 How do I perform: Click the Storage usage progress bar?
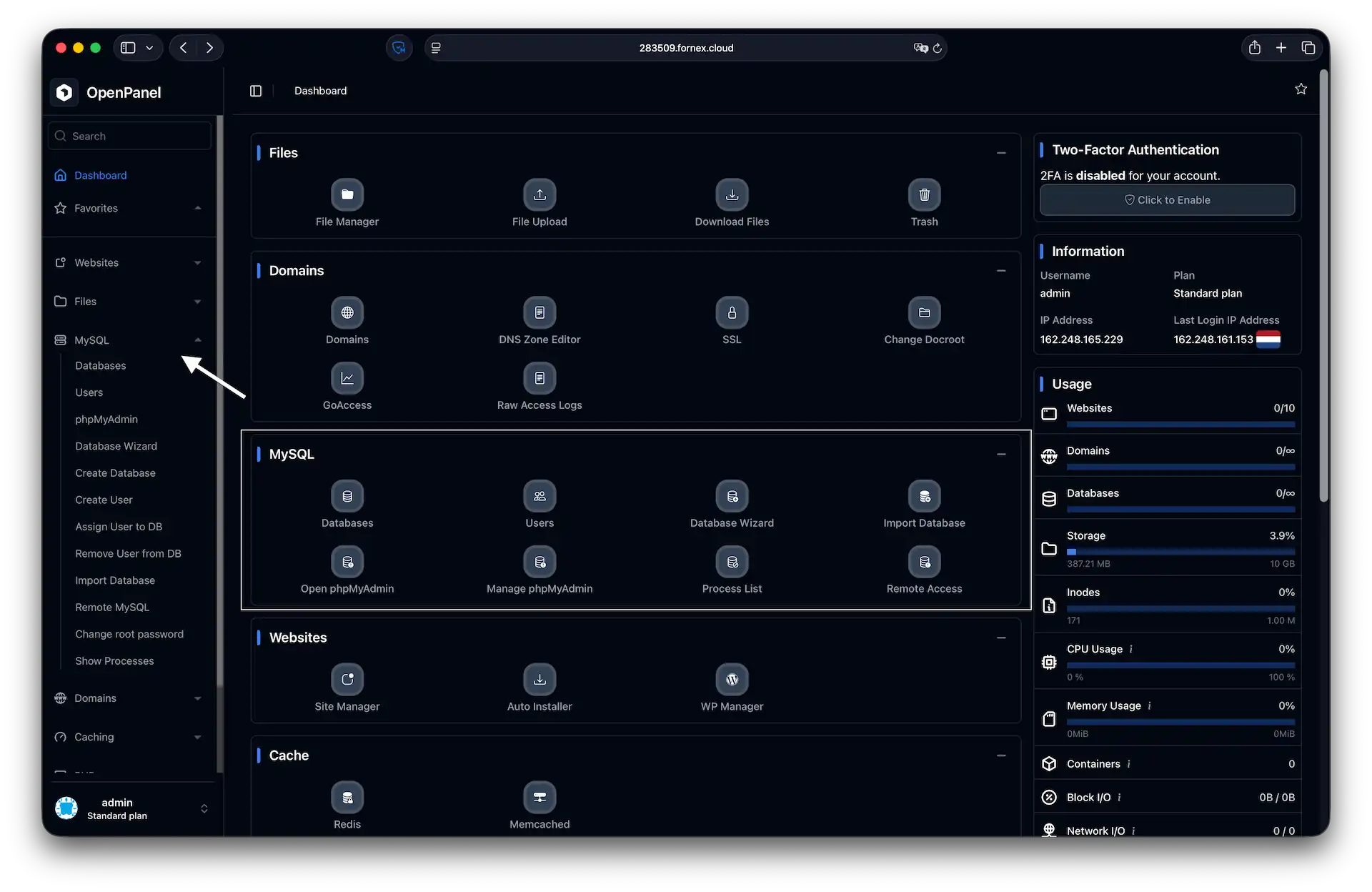(x=1180, y=551)
